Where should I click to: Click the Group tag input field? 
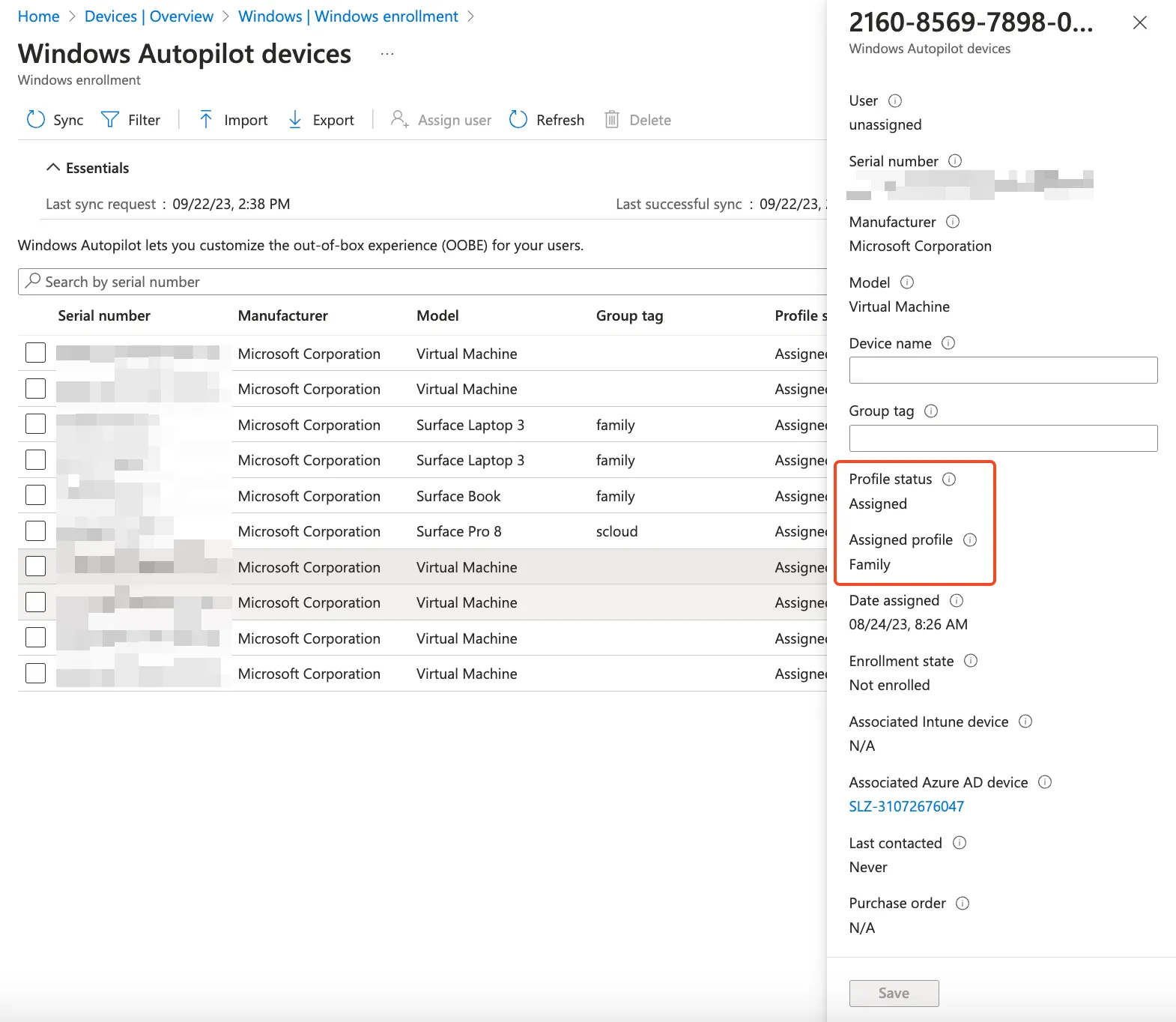pyautogui.click(x=1003, y=438)
